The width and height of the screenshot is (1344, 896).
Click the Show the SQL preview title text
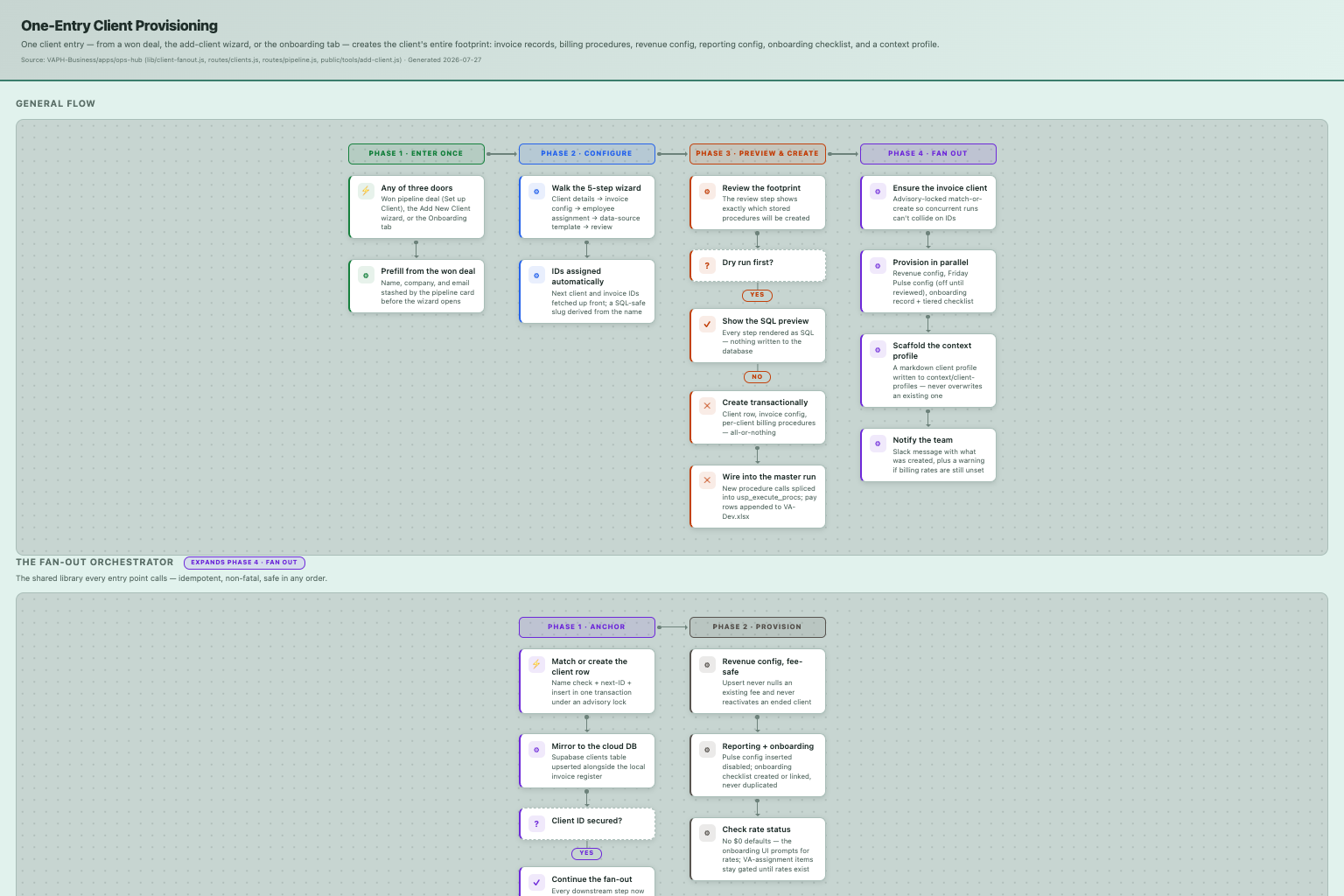tap(766, 321)
